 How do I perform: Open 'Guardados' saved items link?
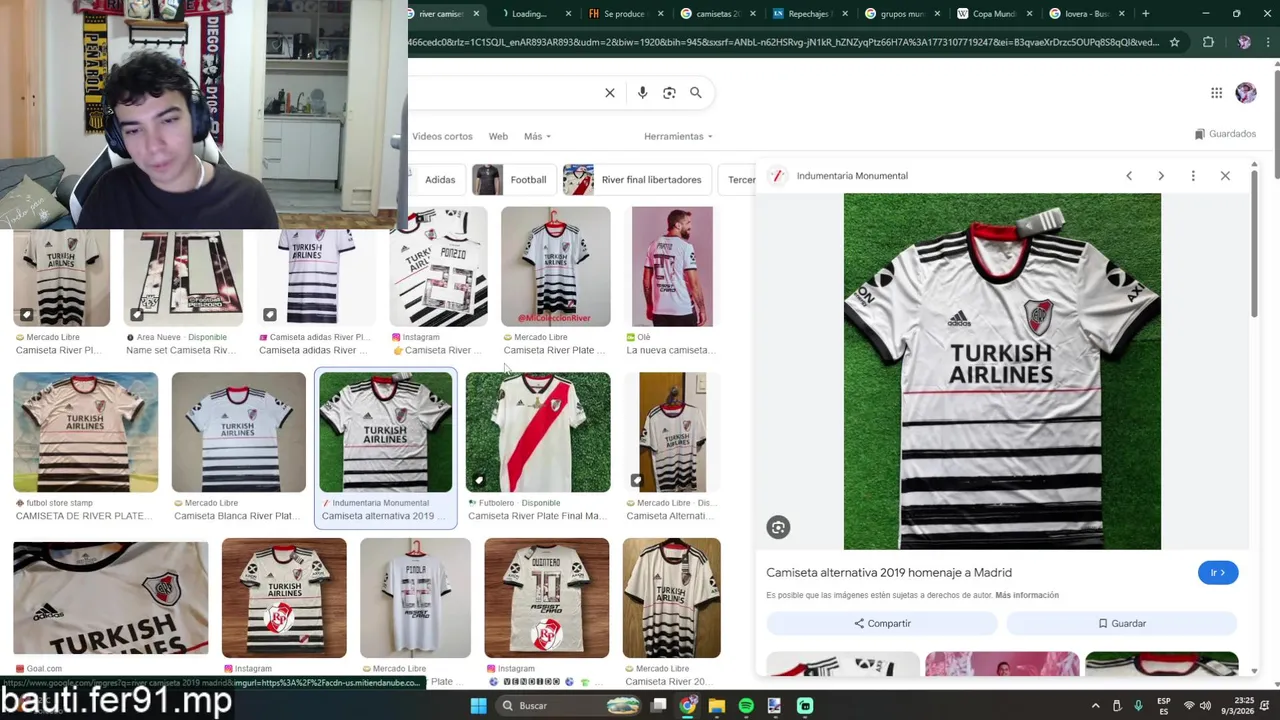pyautogui.click(x=1225, y=134)
